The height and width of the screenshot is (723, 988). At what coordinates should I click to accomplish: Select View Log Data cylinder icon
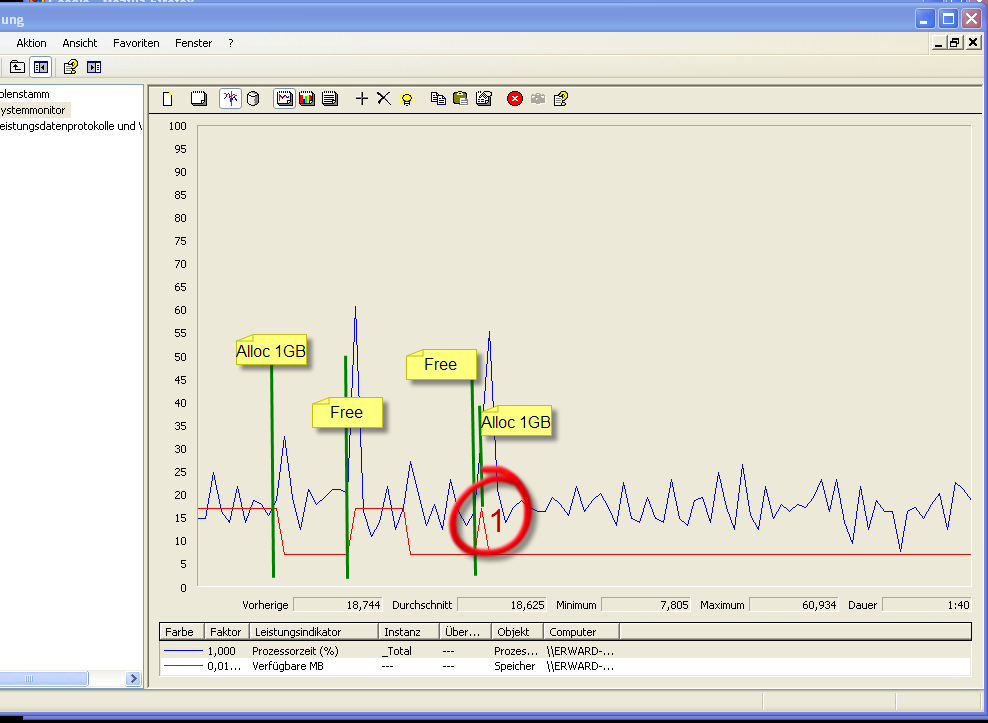coord(253,98)
